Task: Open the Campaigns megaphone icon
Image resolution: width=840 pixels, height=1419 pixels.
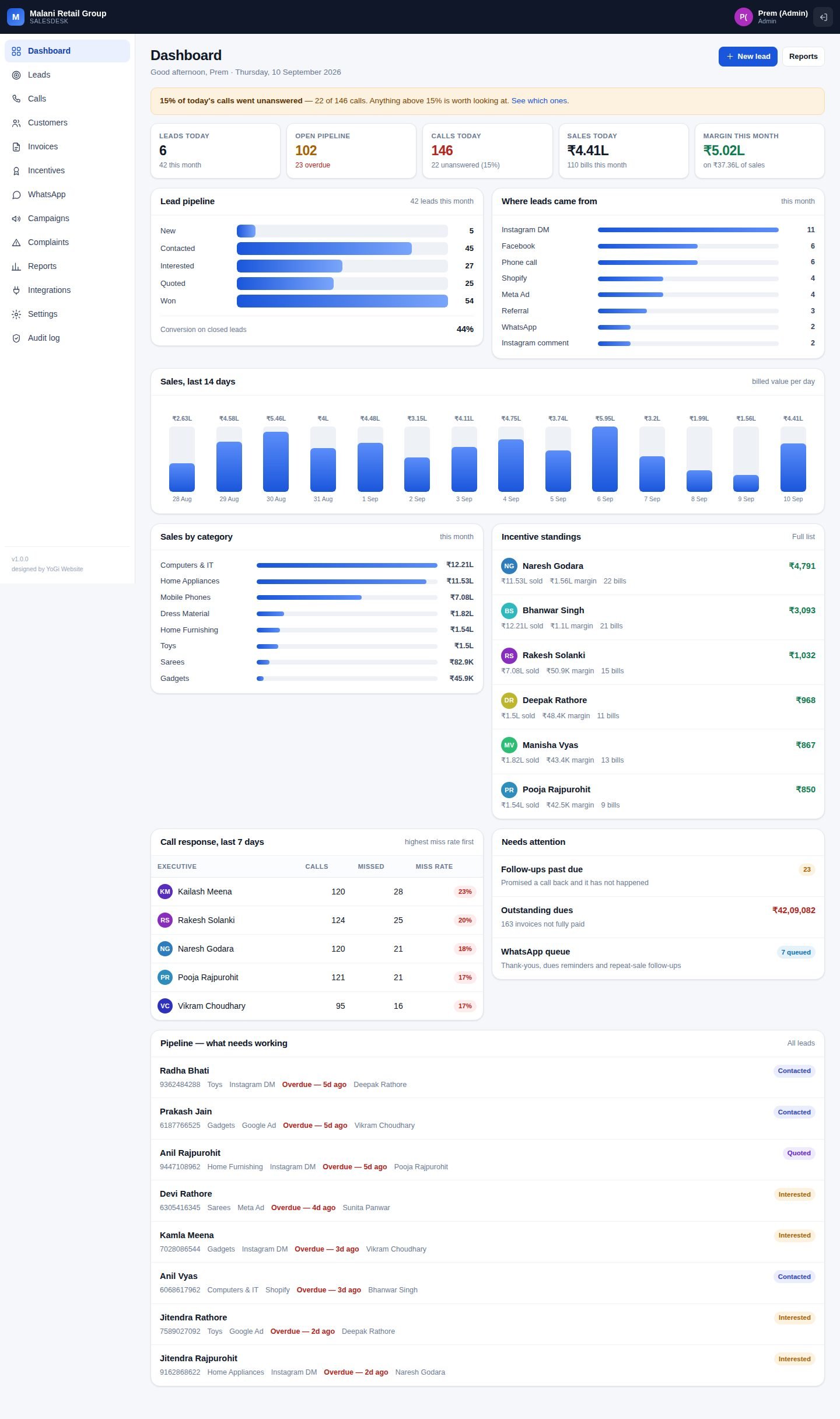Action: coord(16,218)
